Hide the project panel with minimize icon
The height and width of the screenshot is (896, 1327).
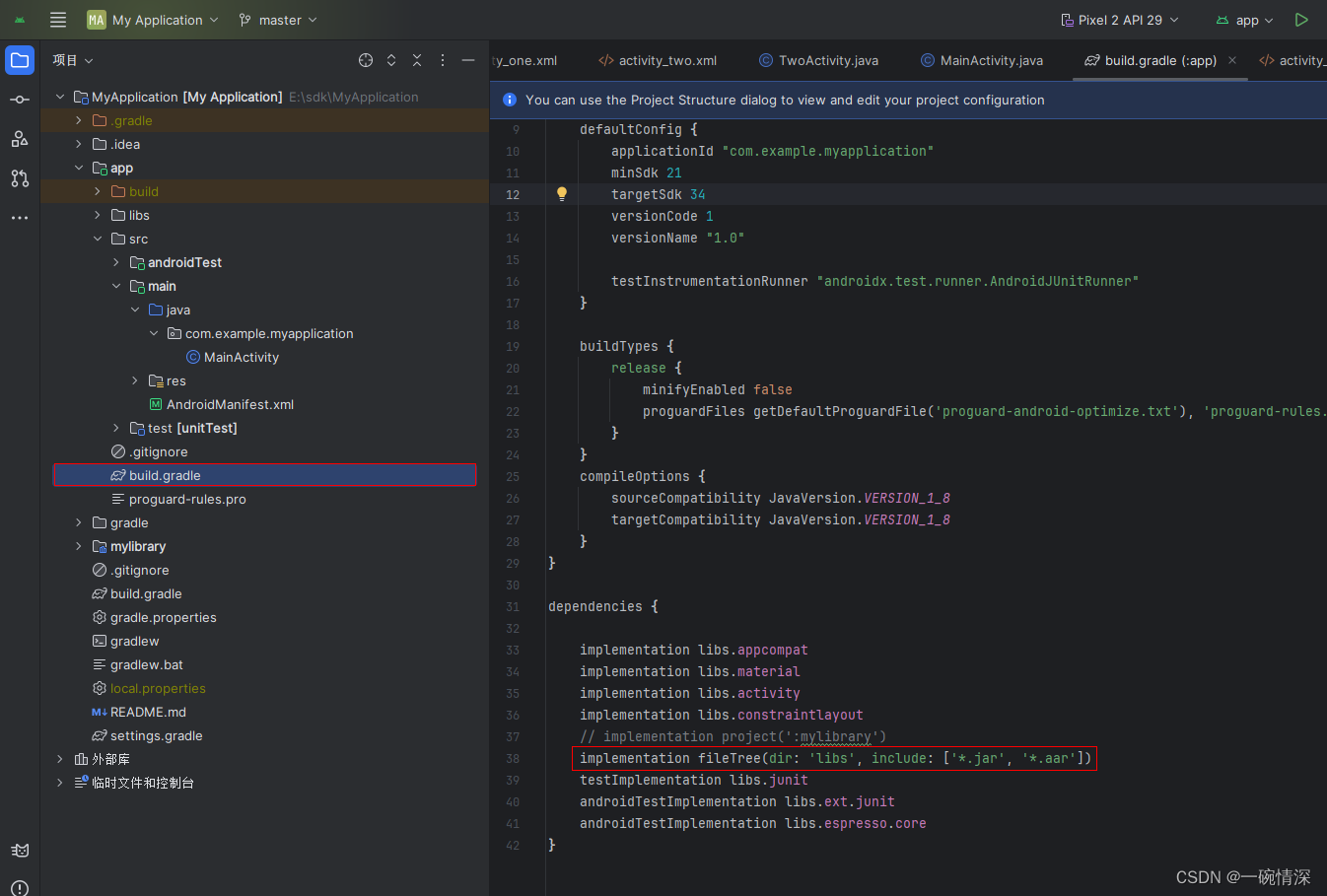tap(468, 60)
